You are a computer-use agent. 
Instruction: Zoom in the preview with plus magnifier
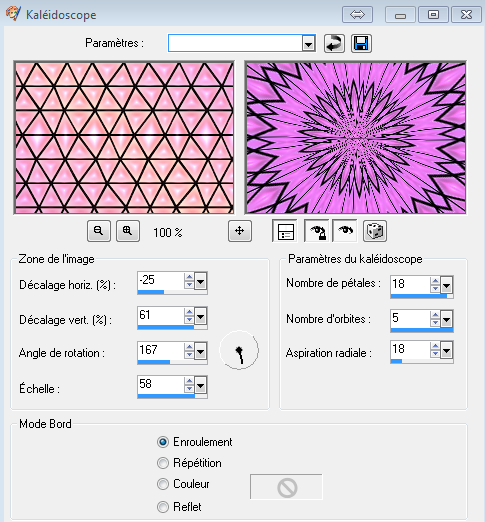pyautogui.click(x=128, y=231)
